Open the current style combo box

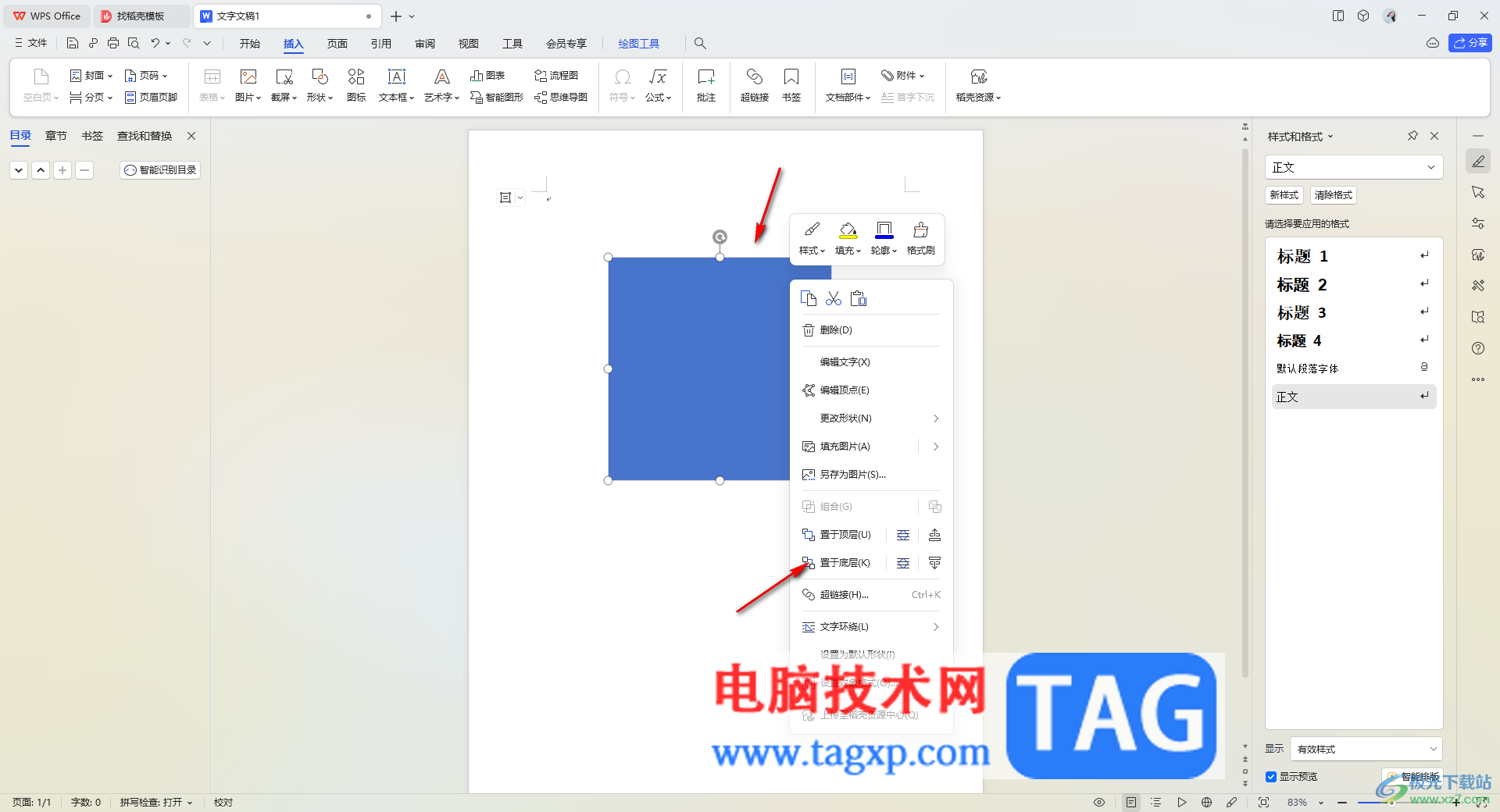(x=1354, y=167)
